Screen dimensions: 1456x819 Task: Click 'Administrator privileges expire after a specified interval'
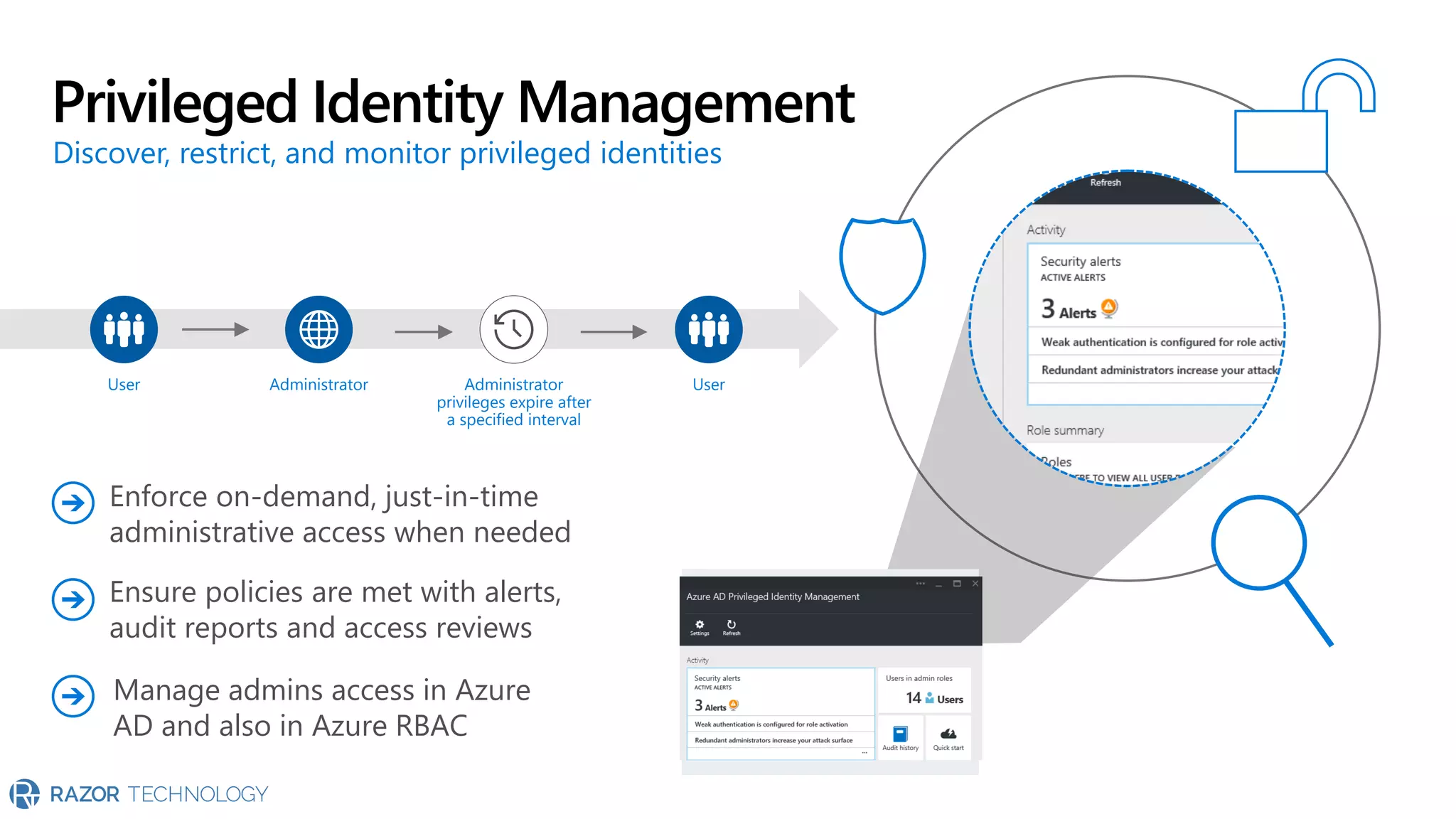pos(513,402)
